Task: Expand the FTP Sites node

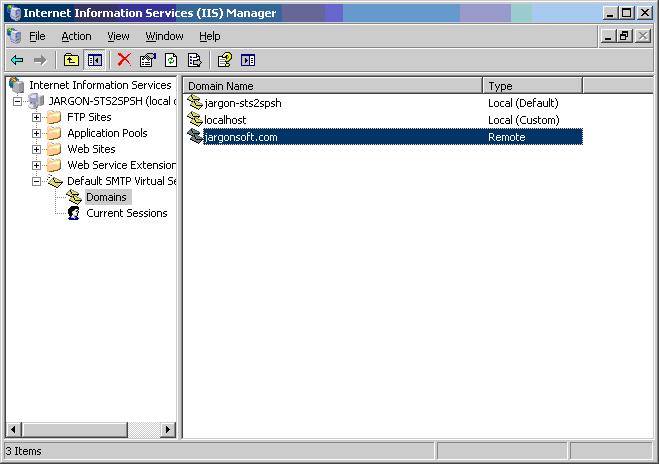Action: click(37, 117)
